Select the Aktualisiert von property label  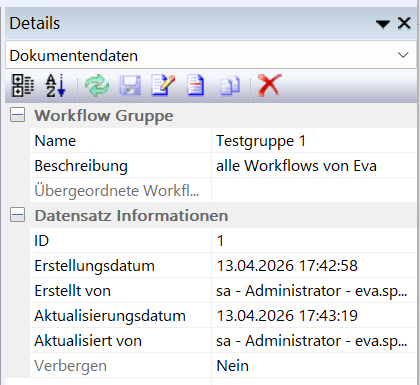120,341
